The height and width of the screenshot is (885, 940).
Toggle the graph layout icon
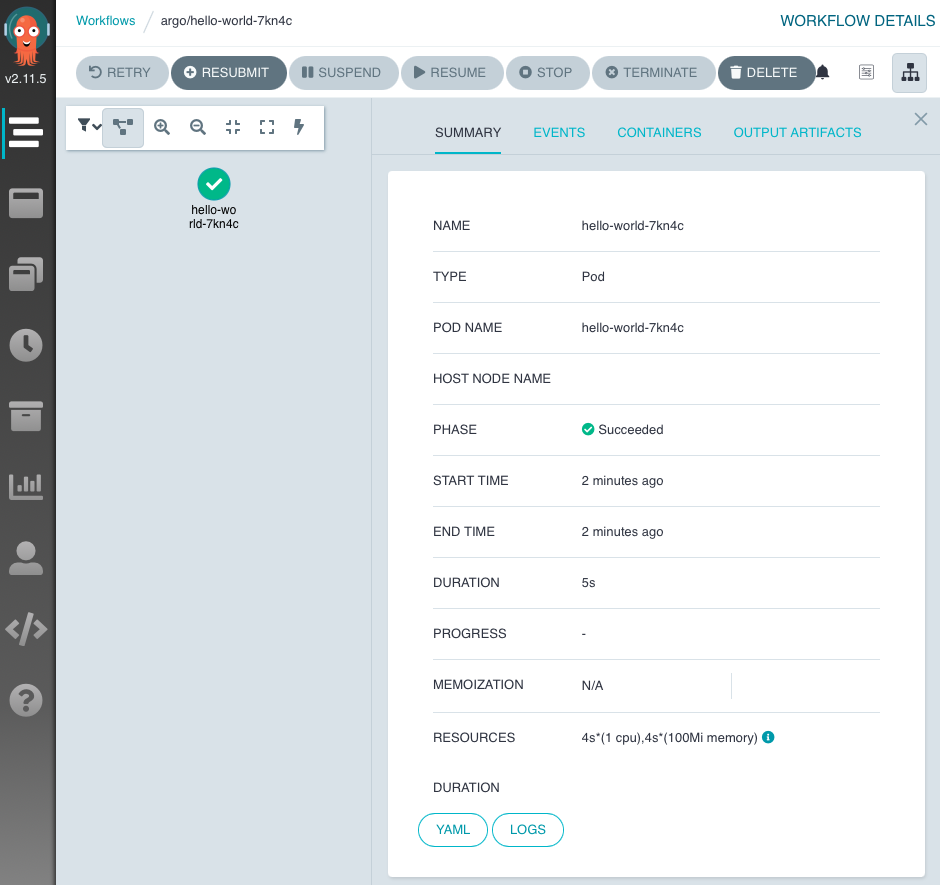click(123, 127)
